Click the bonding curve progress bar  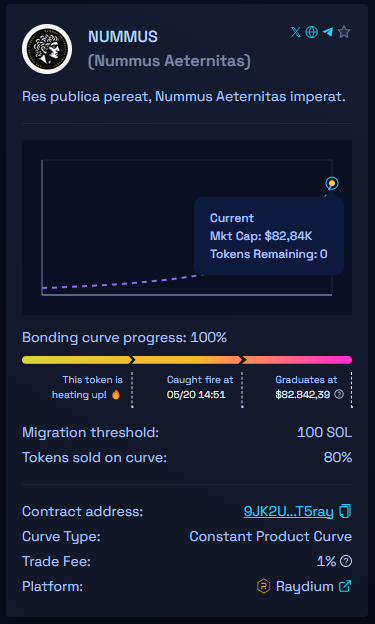click(187, 360)
